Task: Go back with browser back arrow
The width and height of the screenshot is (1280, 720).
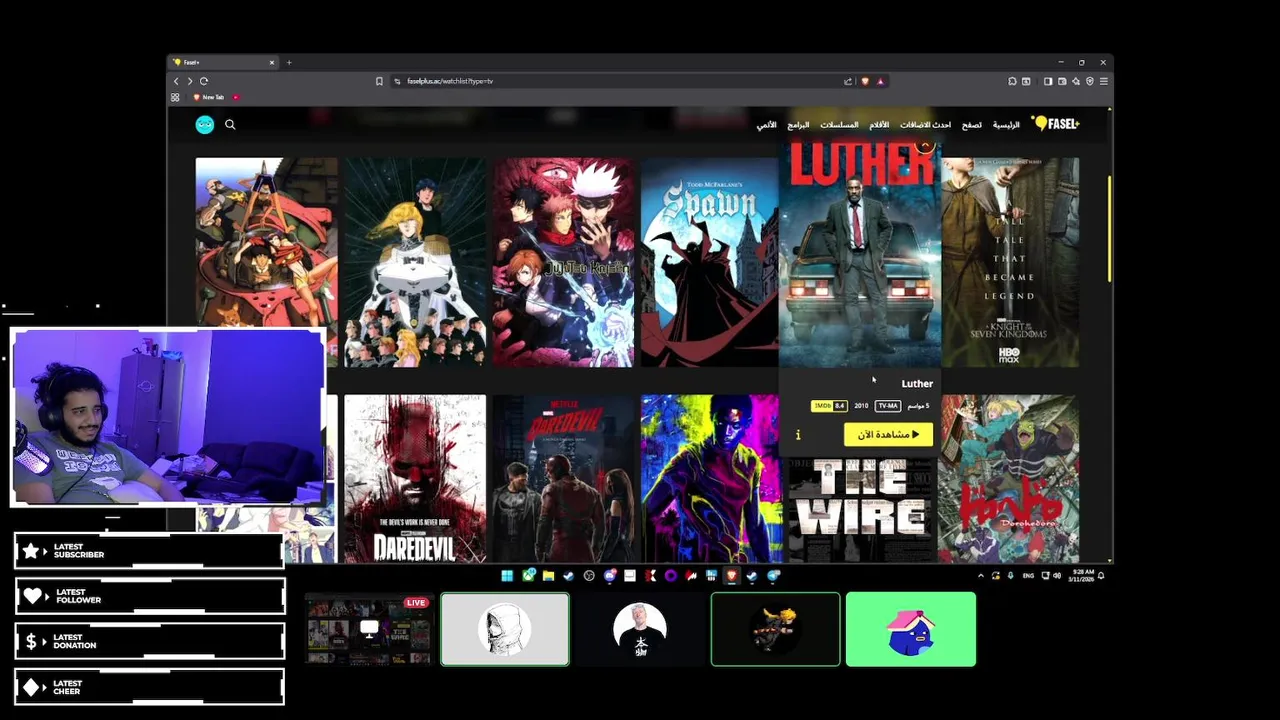Action: [x=176, y=81]
